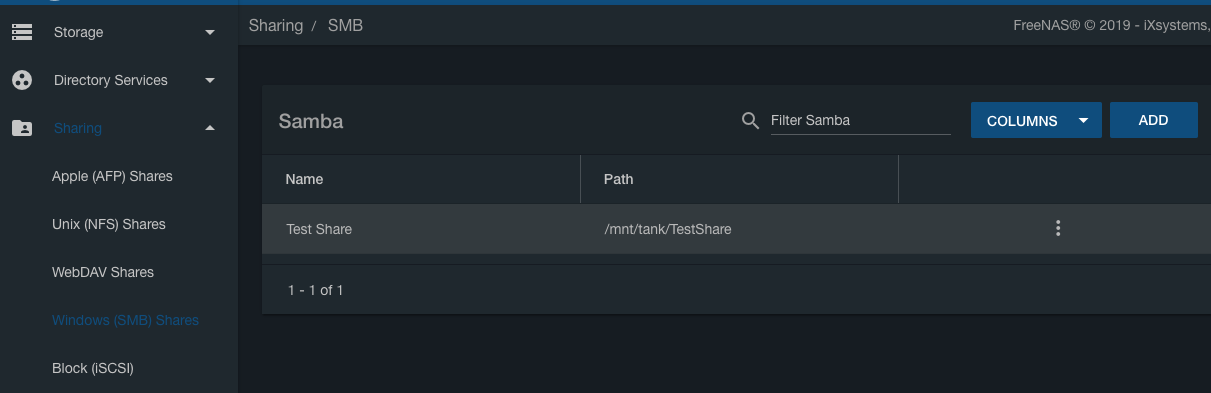Viewport: 1211px width, 393px height.
Task: Click the Storage drive icon in sidebar
Action: click(x=22, y=32)
